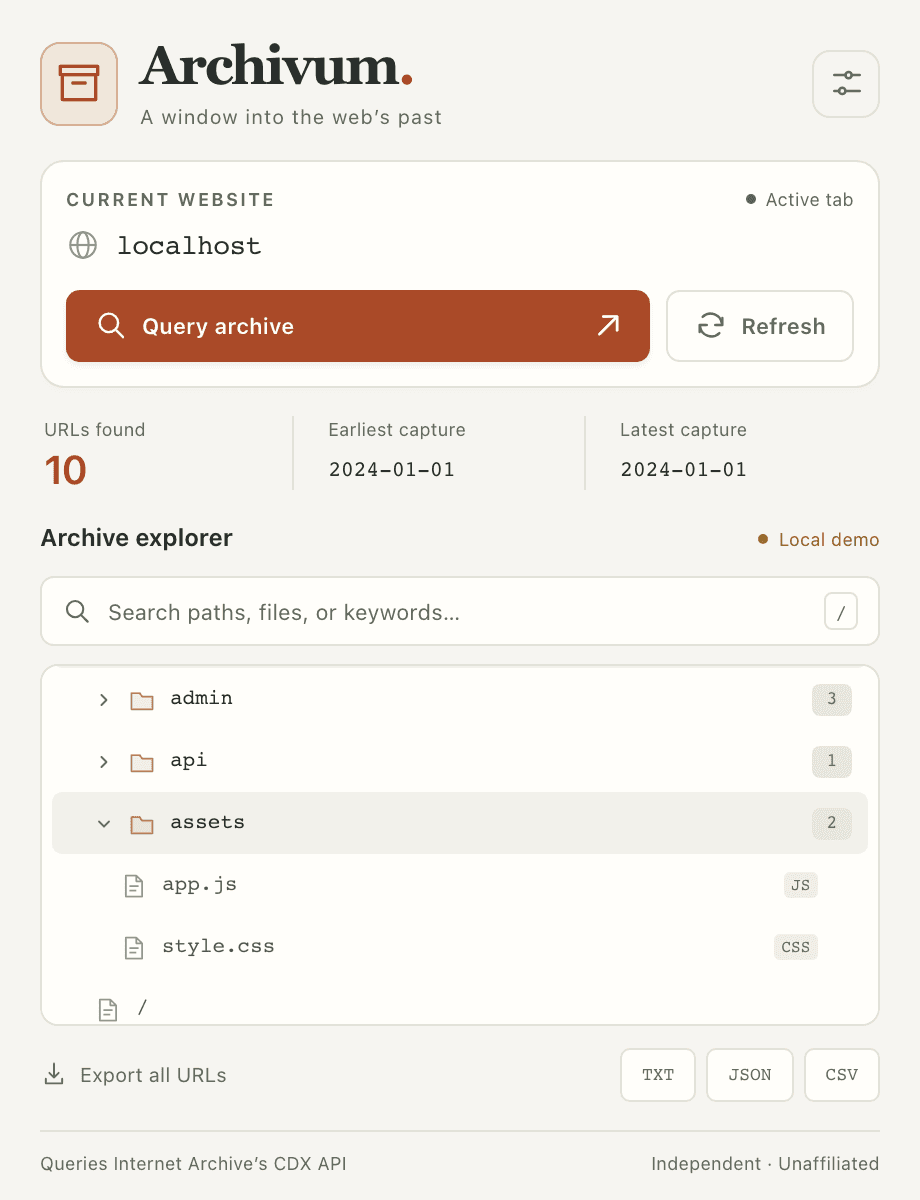Select the assets folder label

[208, 822]
